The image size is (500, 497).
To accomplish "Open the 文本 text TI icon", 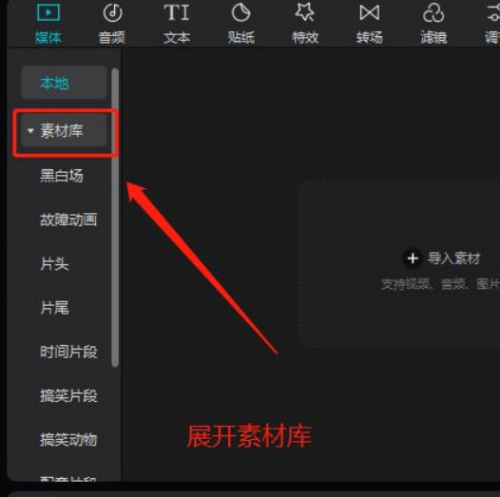I will 177,13.
